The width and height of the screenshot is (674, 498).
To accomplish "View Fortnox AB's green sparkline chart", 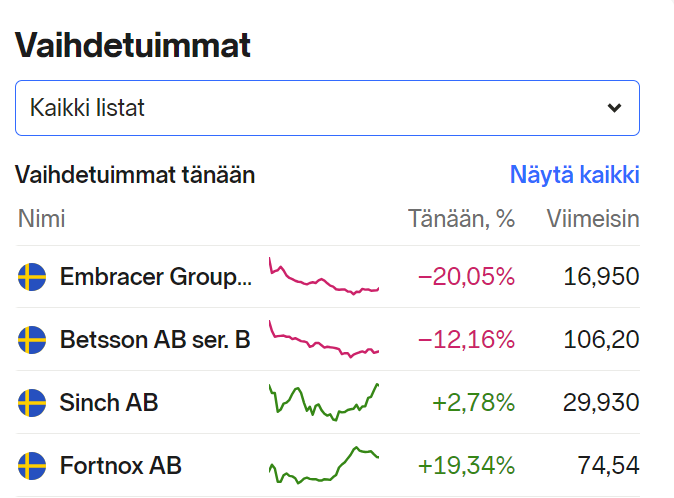I will pos(323,463).
